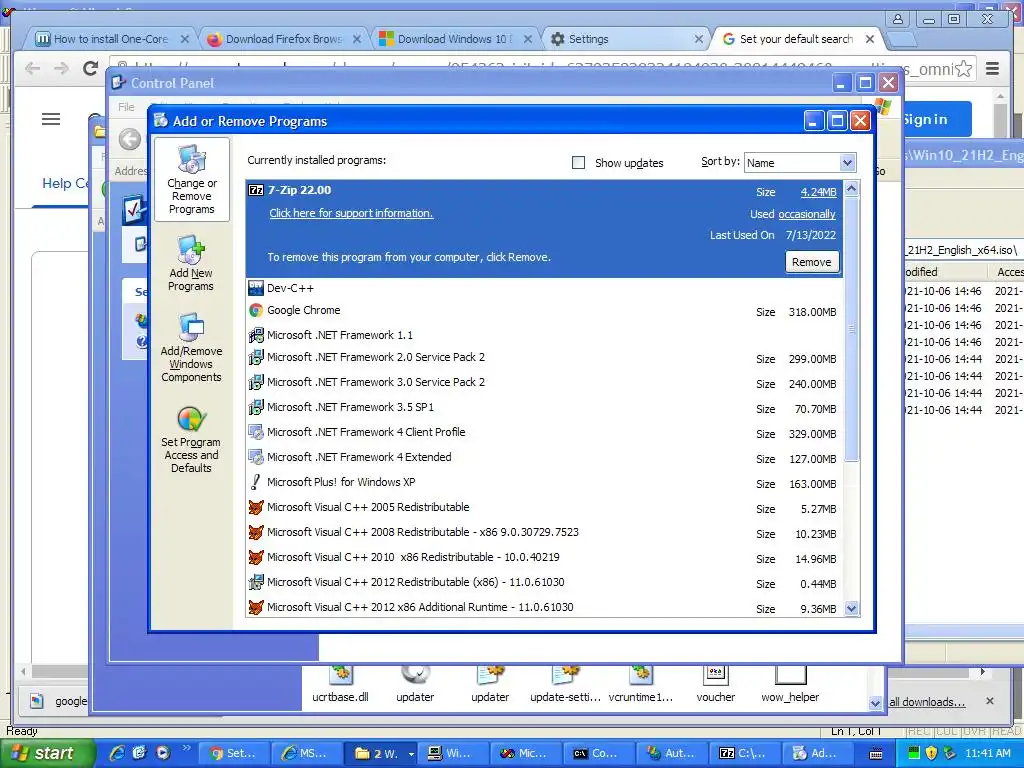Switch to the Download Firefox Browser tab
This screenshot has width=1024, height=768.
(x=285, y=39)
